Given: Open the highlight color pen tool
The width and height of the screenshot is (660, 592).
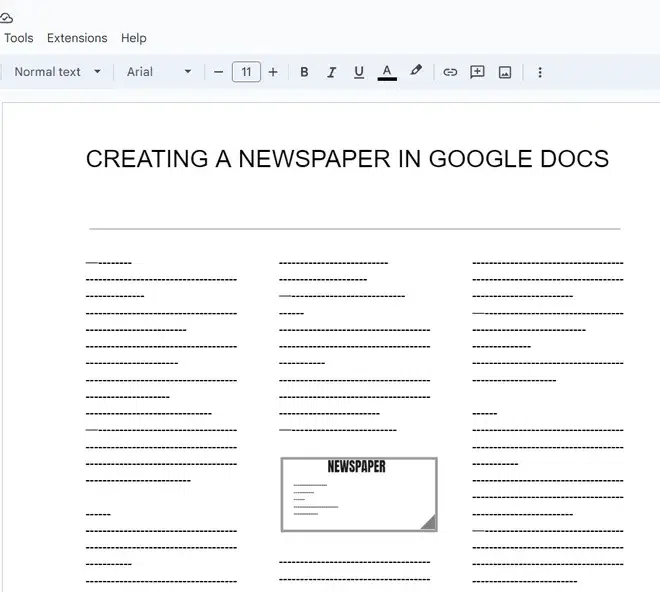Looking at the screenshot, I should click(x=416, y=71).
